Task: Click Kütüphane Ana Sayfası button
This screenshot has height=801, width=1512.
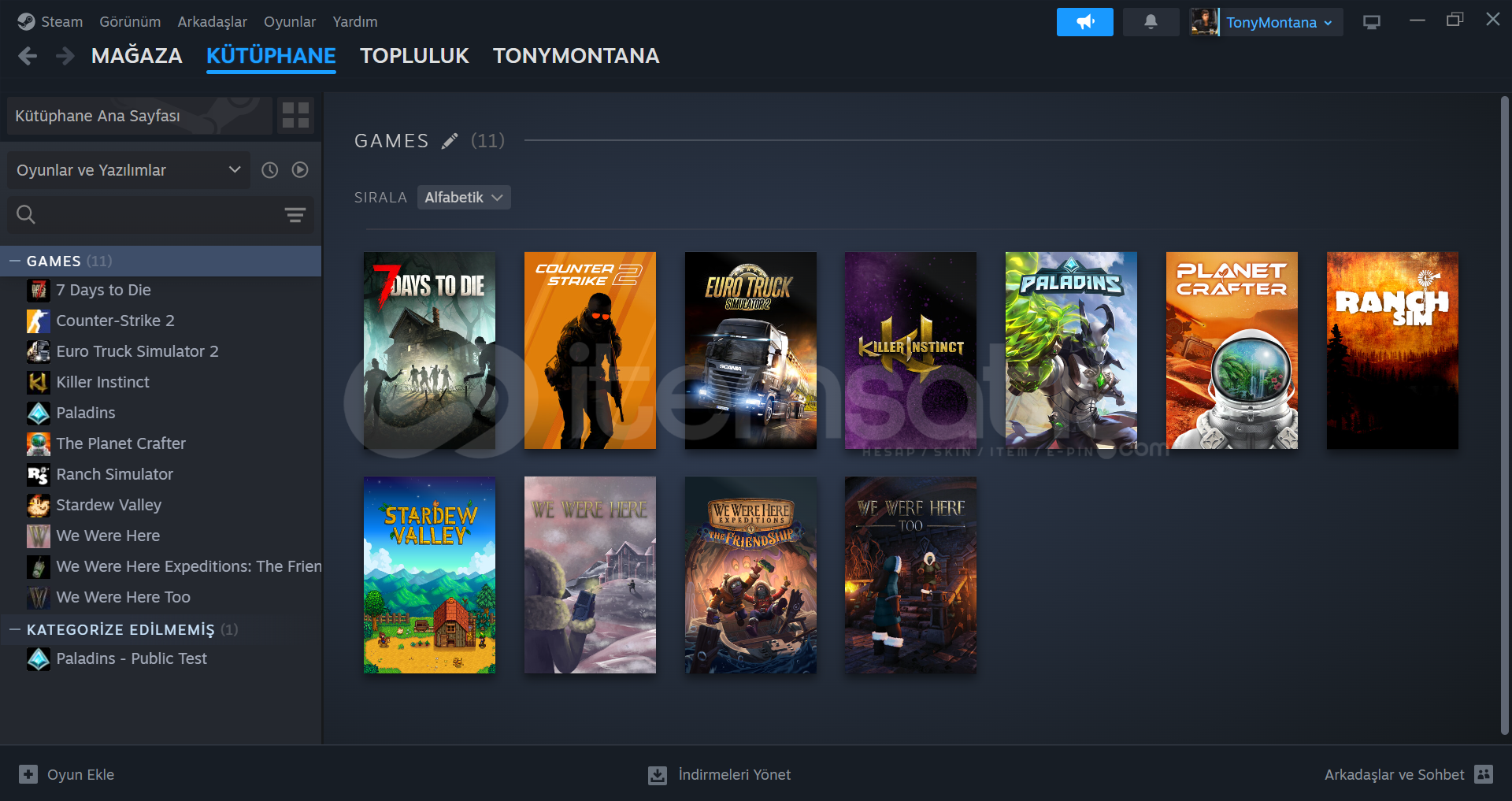Action: [139, 116]
